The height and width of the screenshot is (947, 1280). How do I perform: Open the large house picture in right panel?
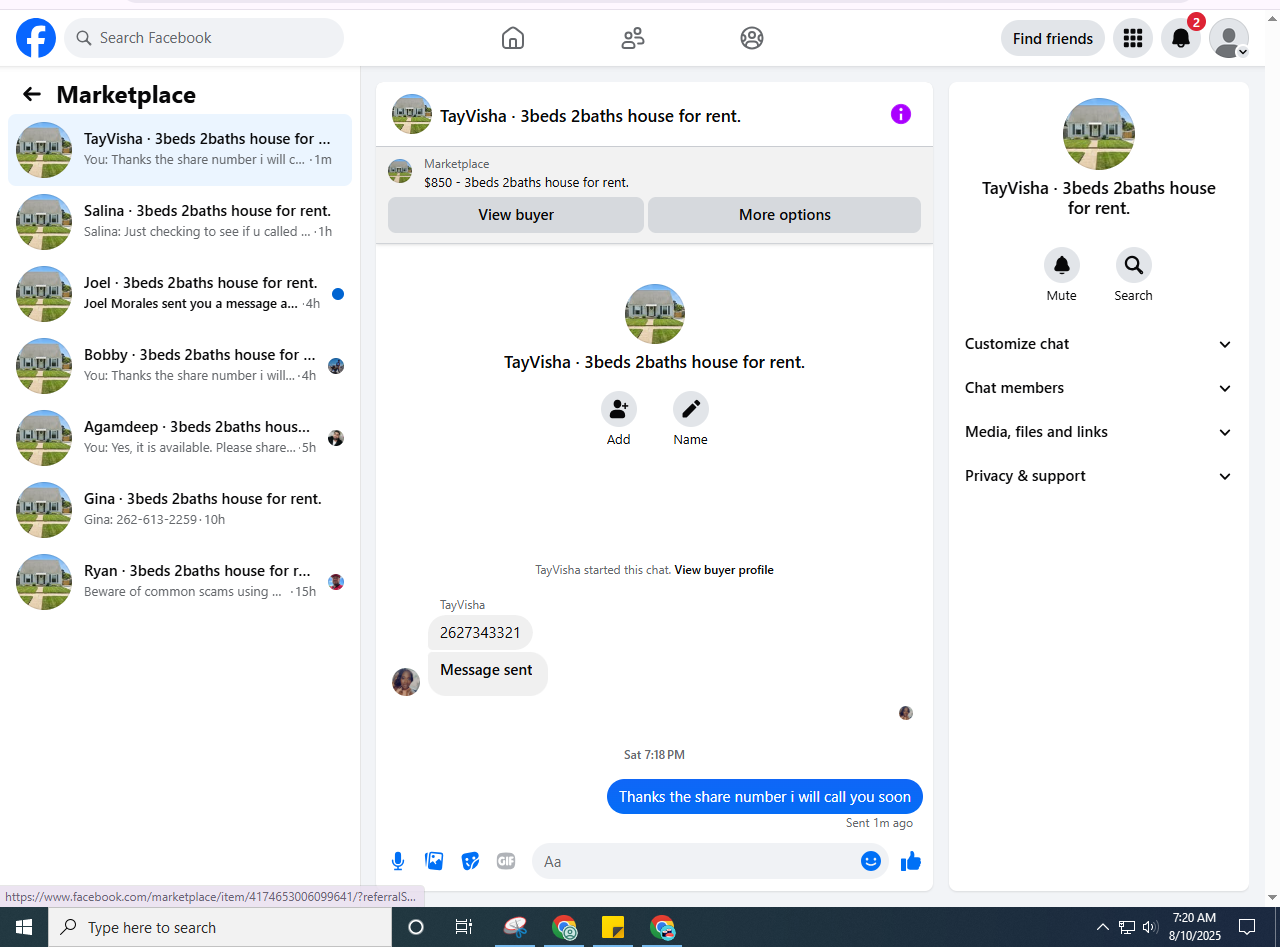(x=1099, y=134)
